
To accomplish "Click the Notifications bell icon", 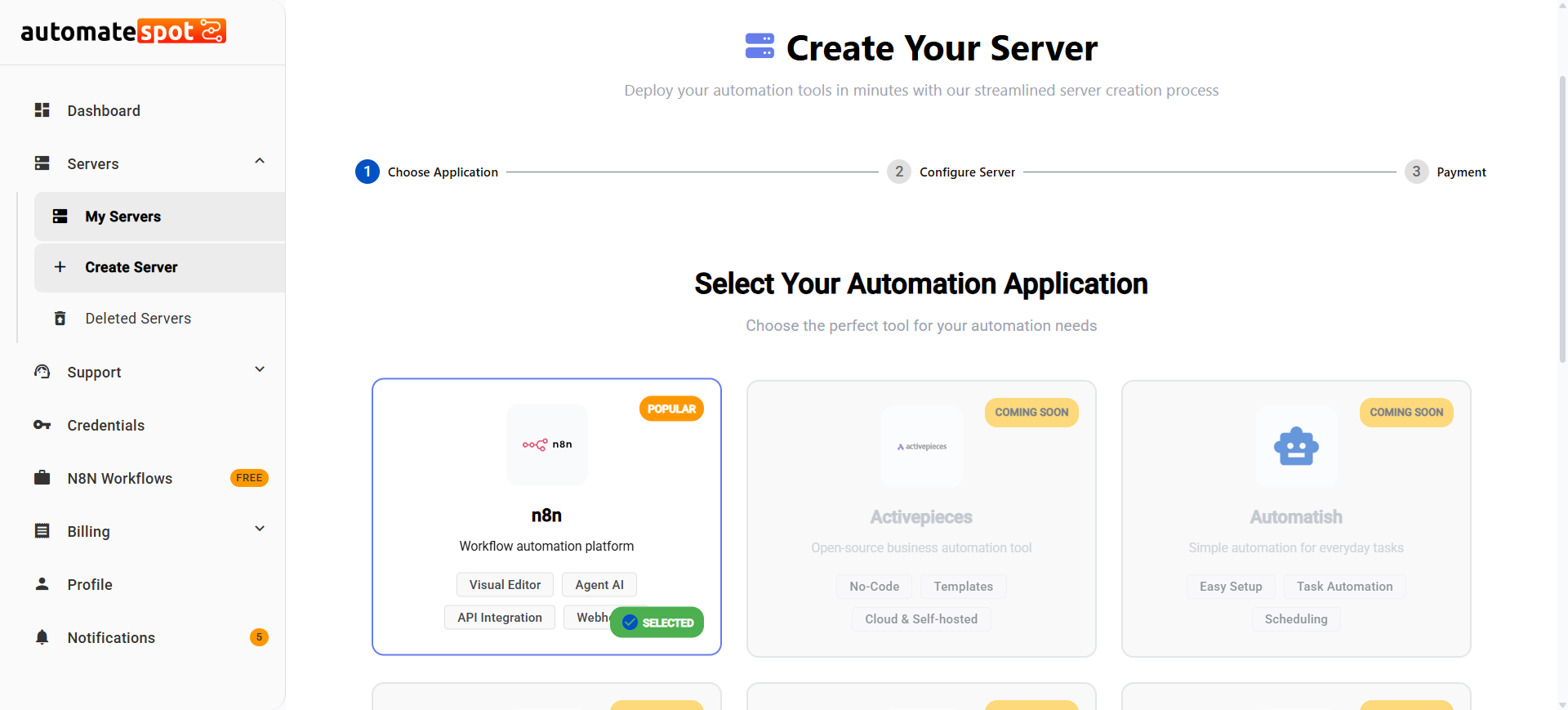I will coord(42,637).
